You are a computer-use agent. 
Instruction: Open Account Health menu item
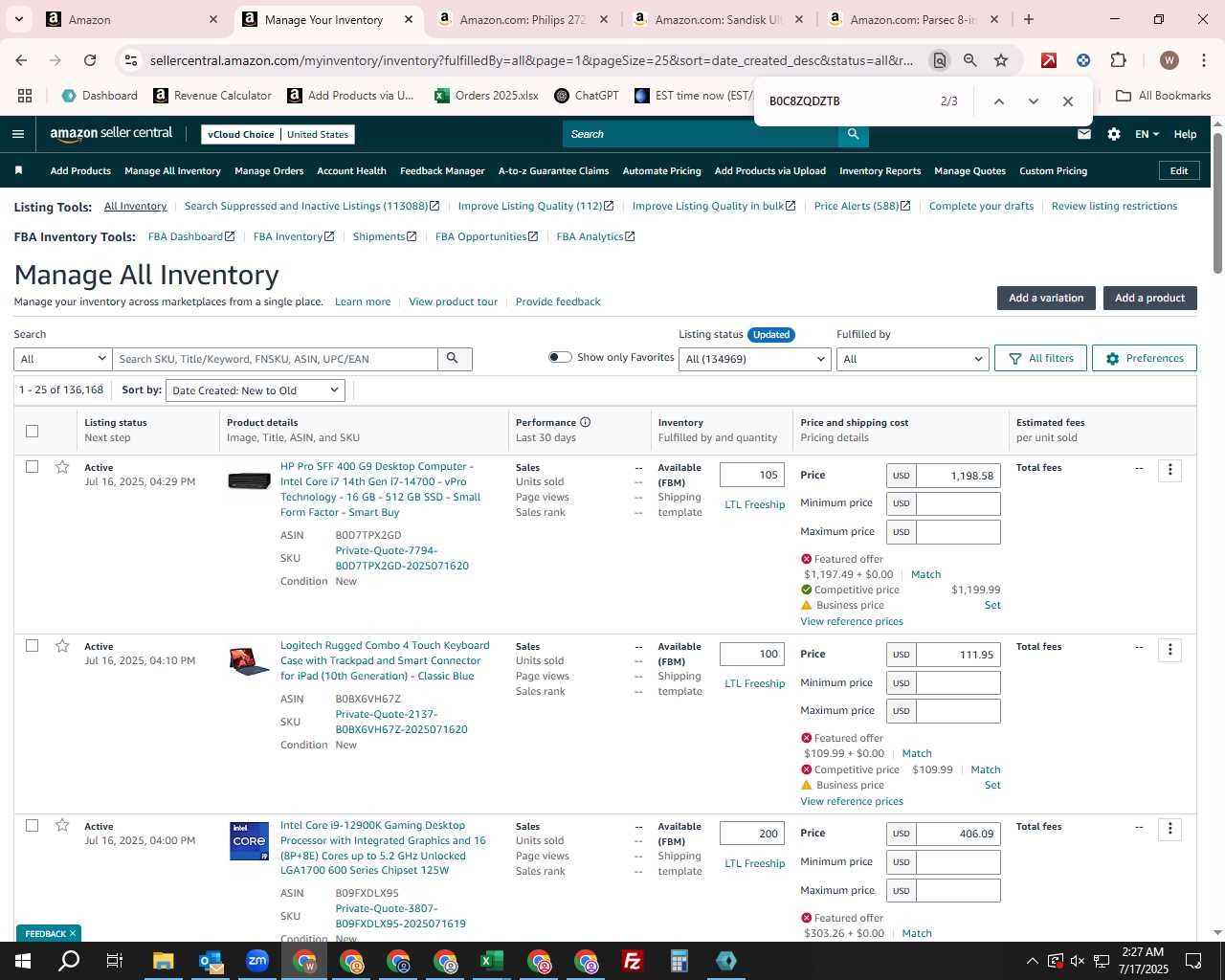(x=351, y=171)
